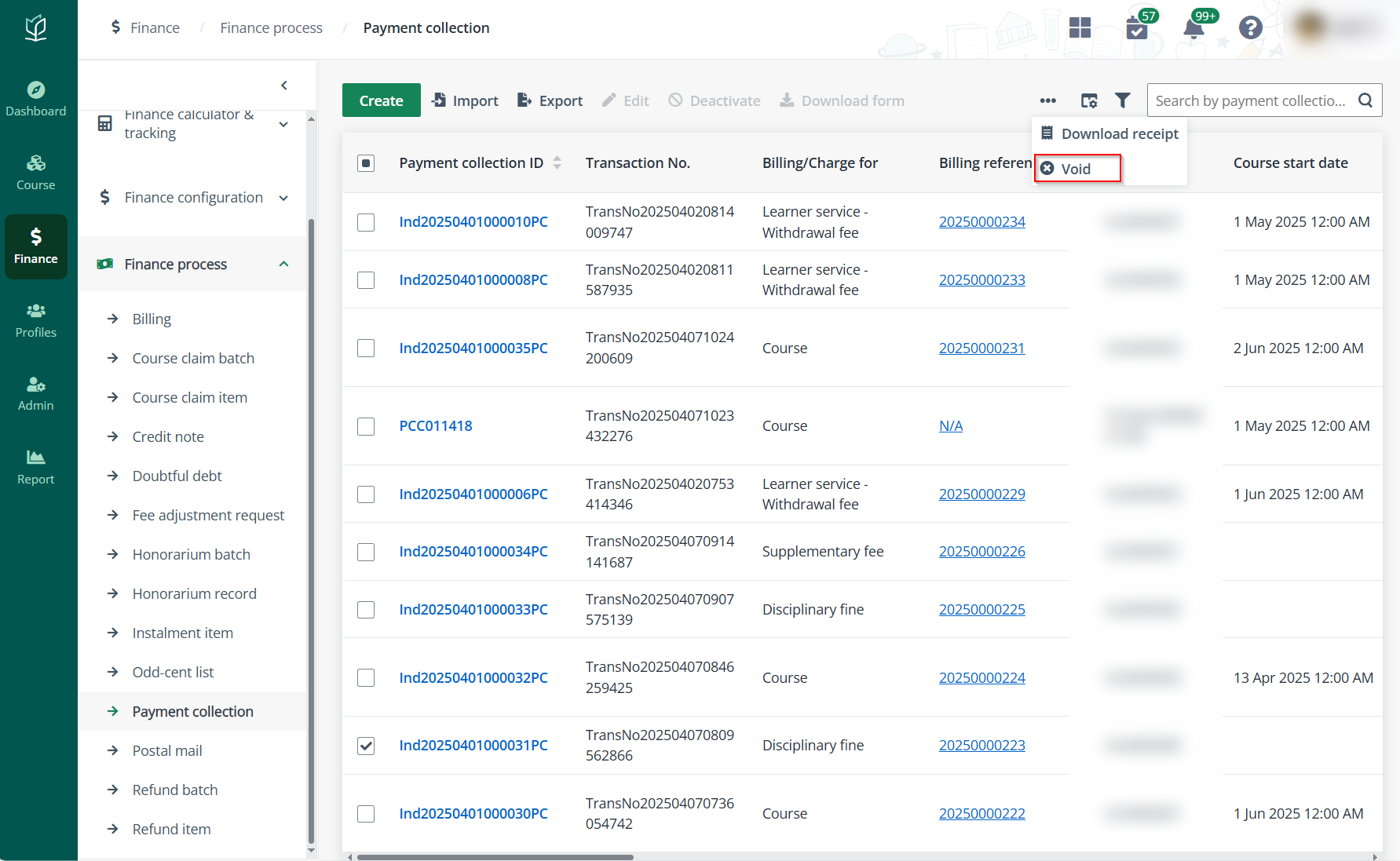Go to Finance process breadcrumb
The width and height of the screenshot is (1400, 861).
point(271,28)
